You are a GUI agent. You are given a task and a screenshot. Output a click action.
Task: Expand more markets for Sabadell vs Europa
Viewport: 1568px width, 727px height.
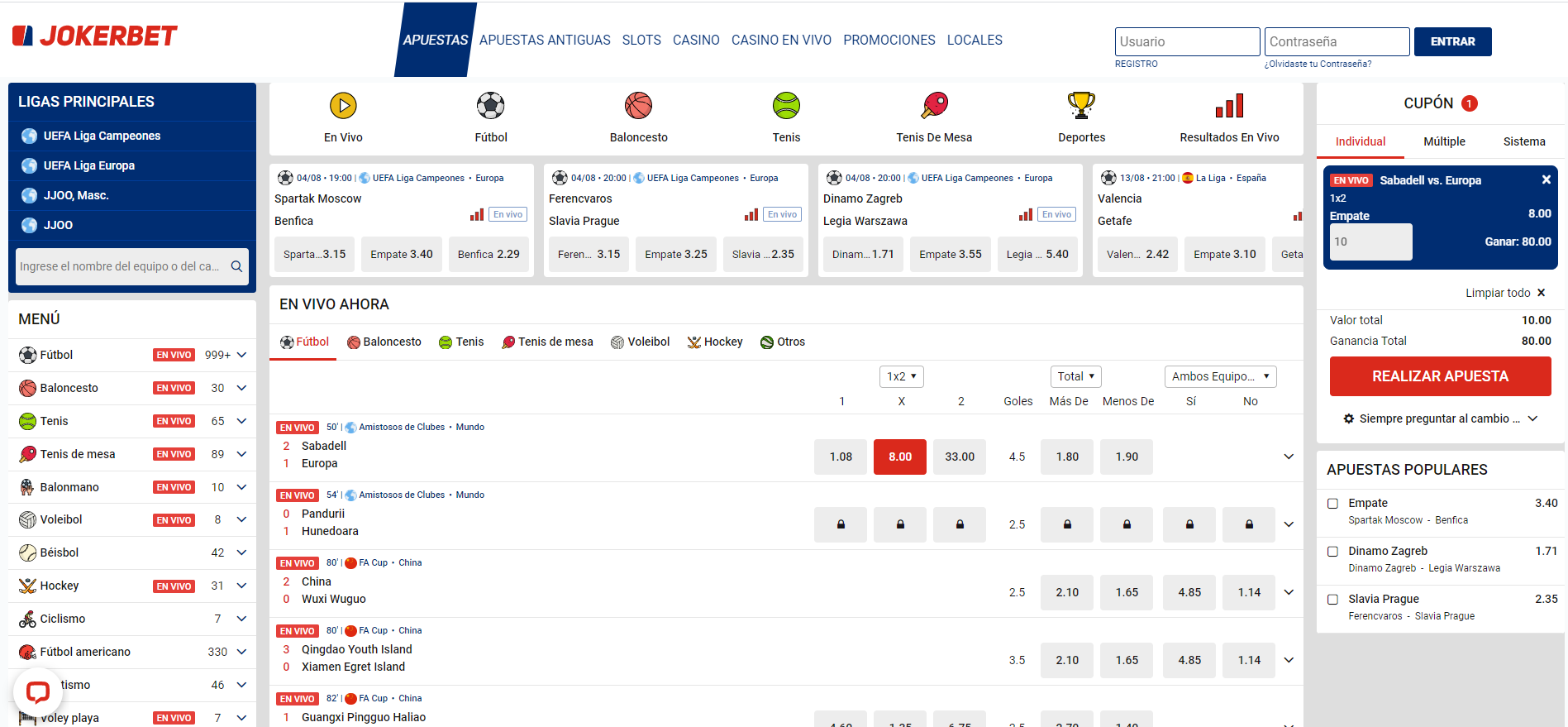(1289, 457)
